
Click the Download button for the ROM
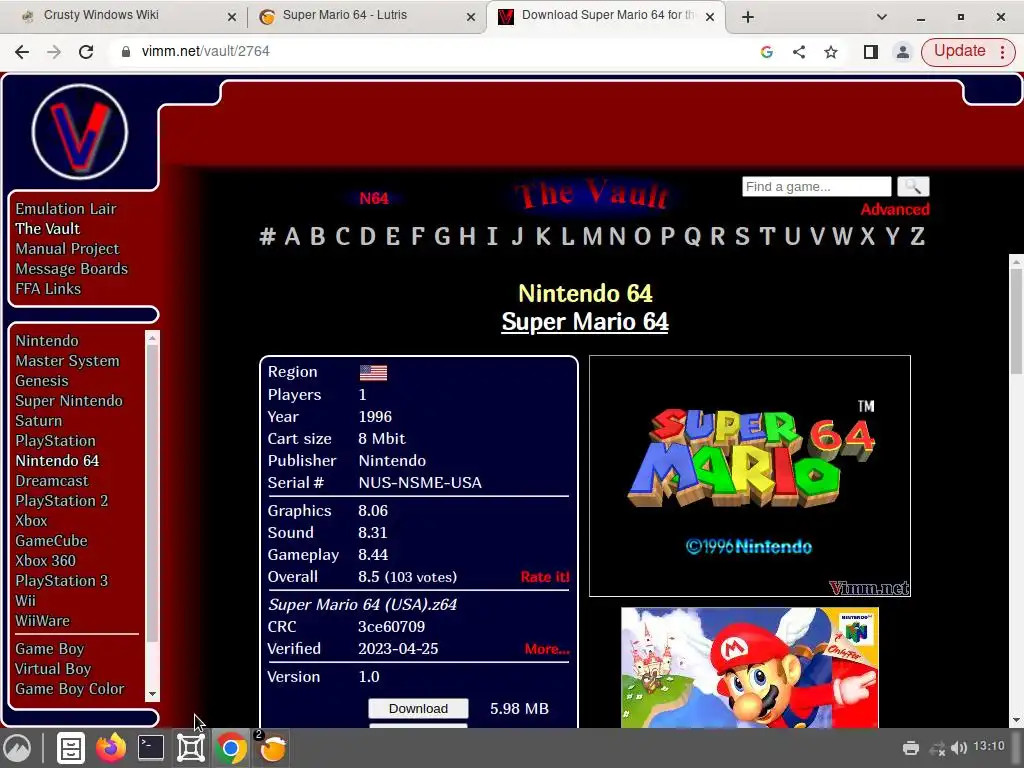(418, 709)
